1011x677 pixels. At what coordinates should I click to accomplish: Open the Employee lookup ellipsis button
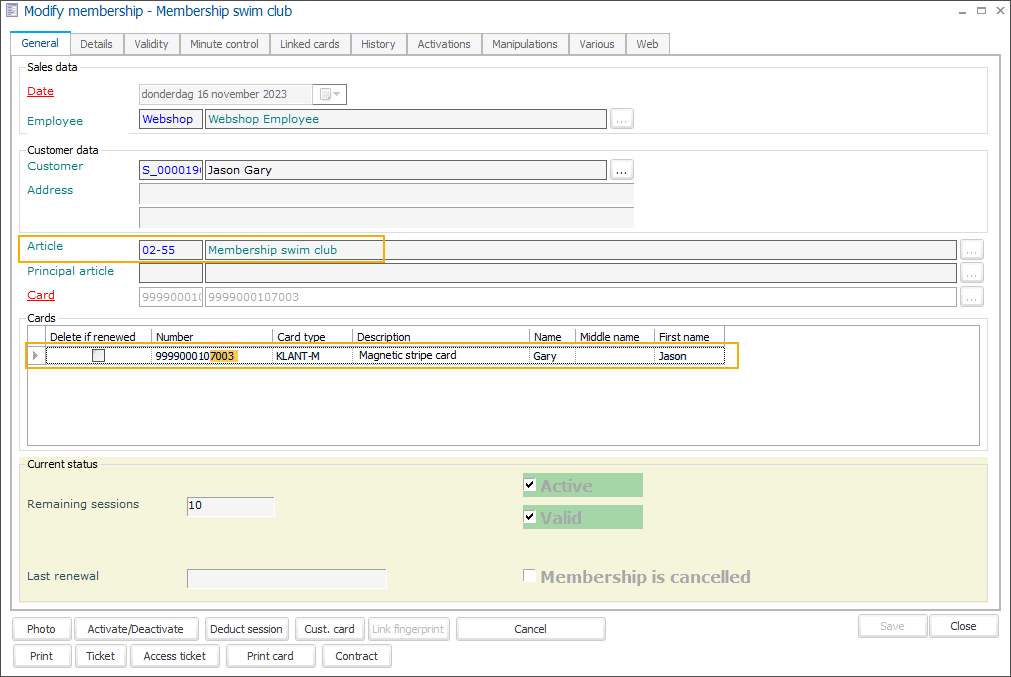[622, 119]
